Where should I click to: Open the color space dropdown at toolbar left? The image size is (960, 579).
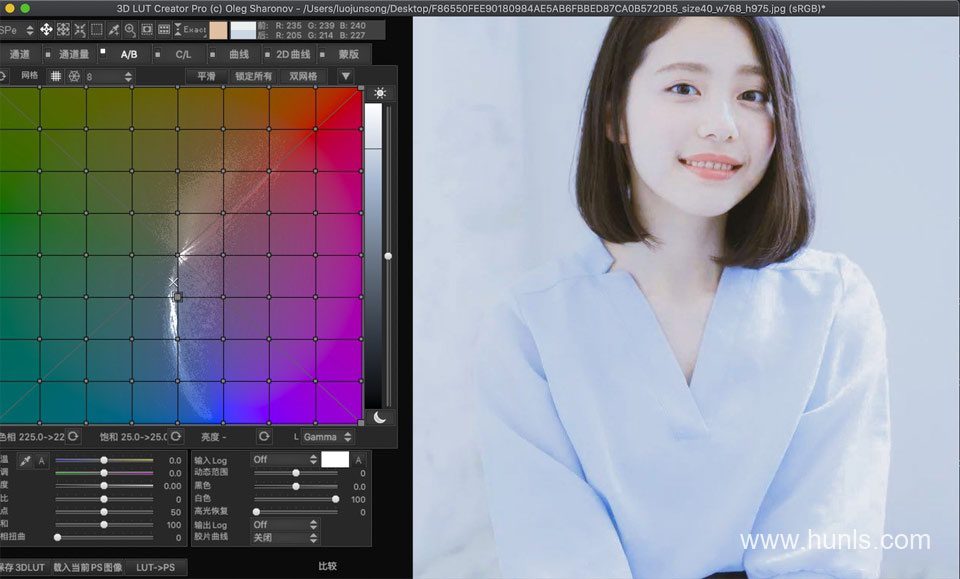[x=17, y=30]
